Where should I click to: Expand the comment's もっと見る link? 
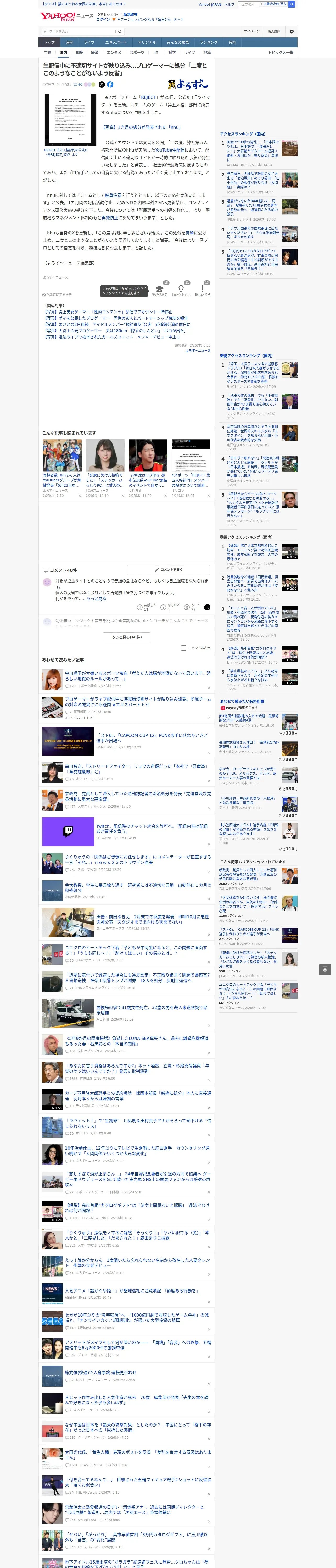(96, 598)
